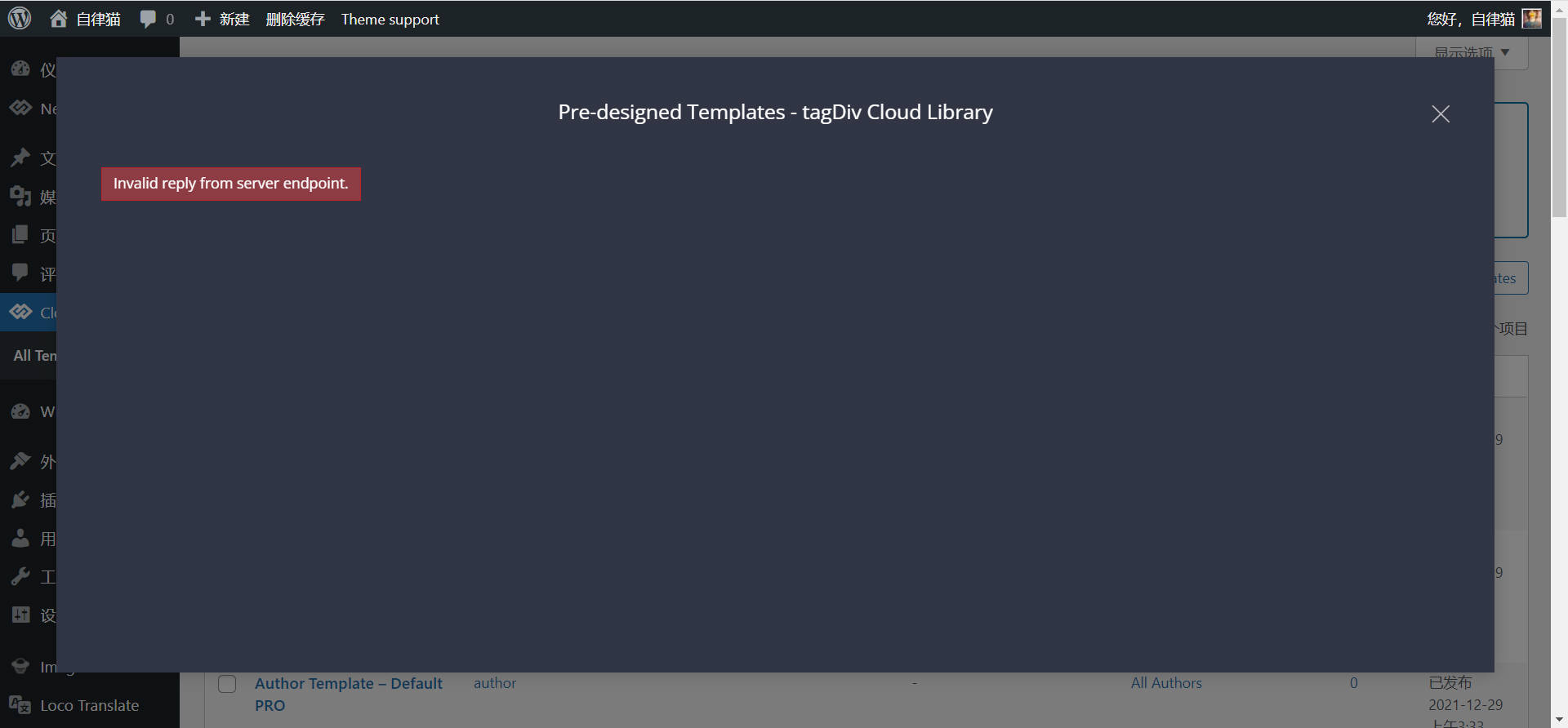This screenshot has height=728, width=1568.
Task: Close the tagDiv Cloud Library dialog
Action: pyautogui.click(x=1441, y=114)
